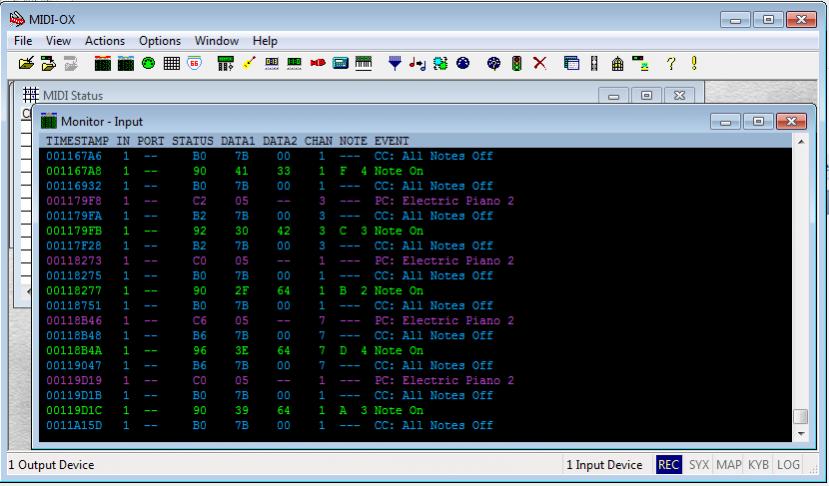The image size is (829, 486).
Task: Click '1 Output Device' in status bar
Action: pos(51,465)
